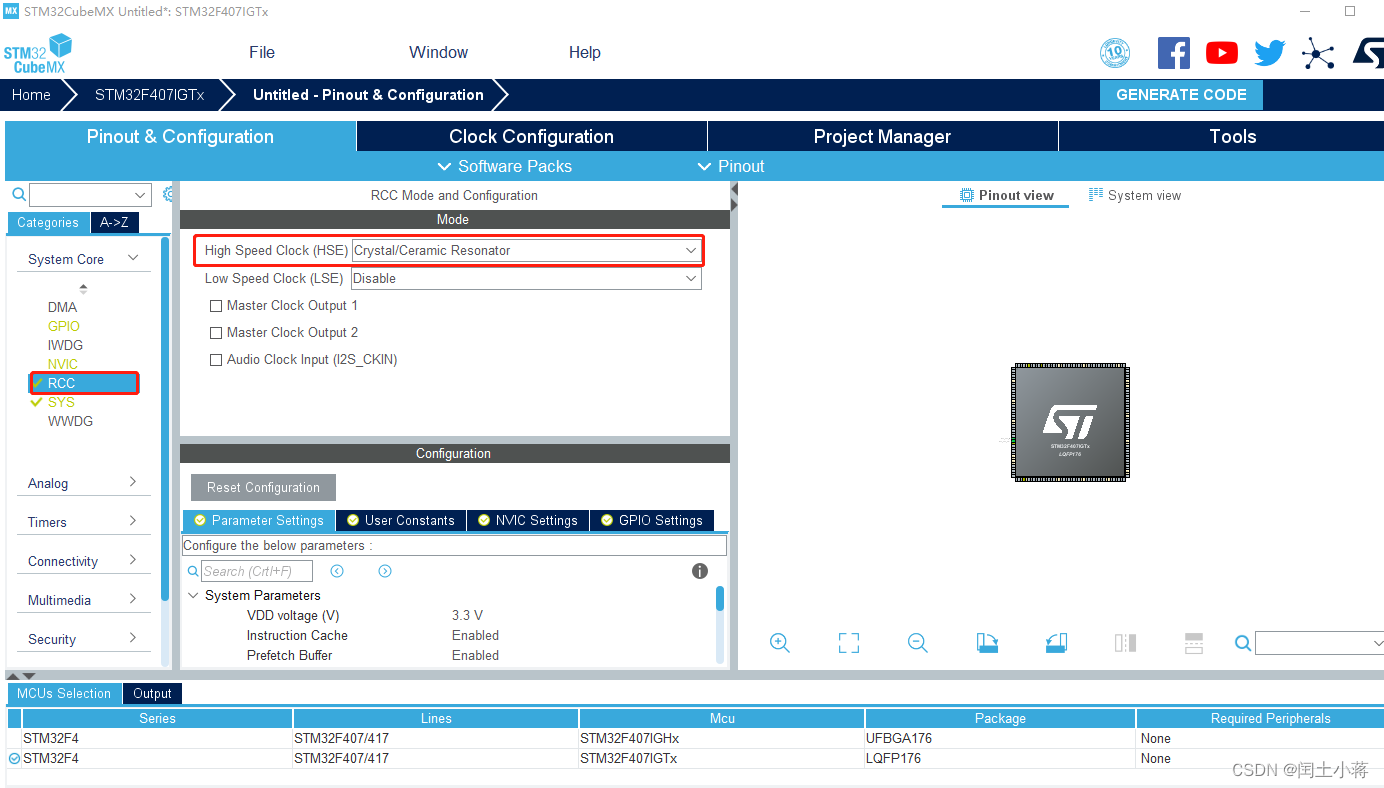Click the STM32F407IGTx breadcrumb
The width and height of the screenshot is (1384, 788).
coord(149,95)
